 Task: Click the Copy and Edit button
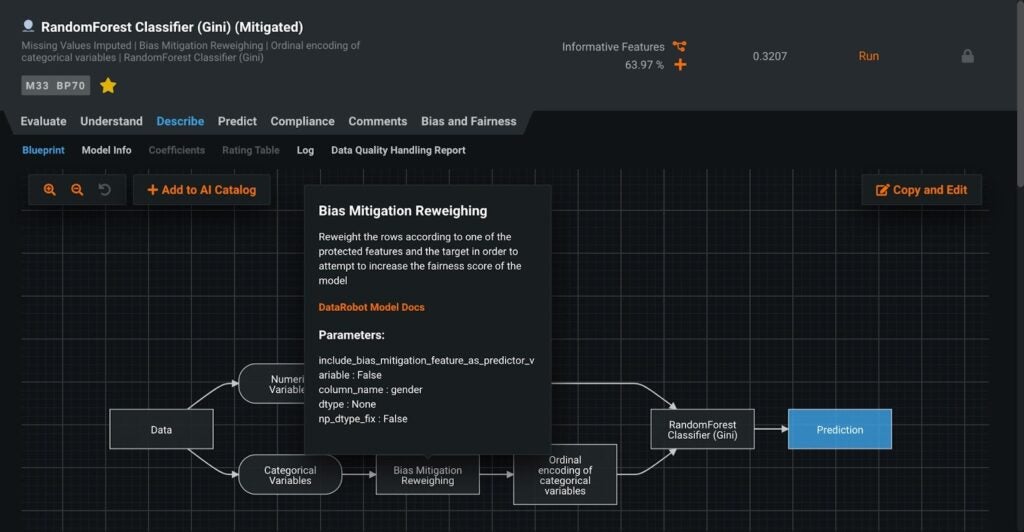pyautogui.click(x=921, y=190)
